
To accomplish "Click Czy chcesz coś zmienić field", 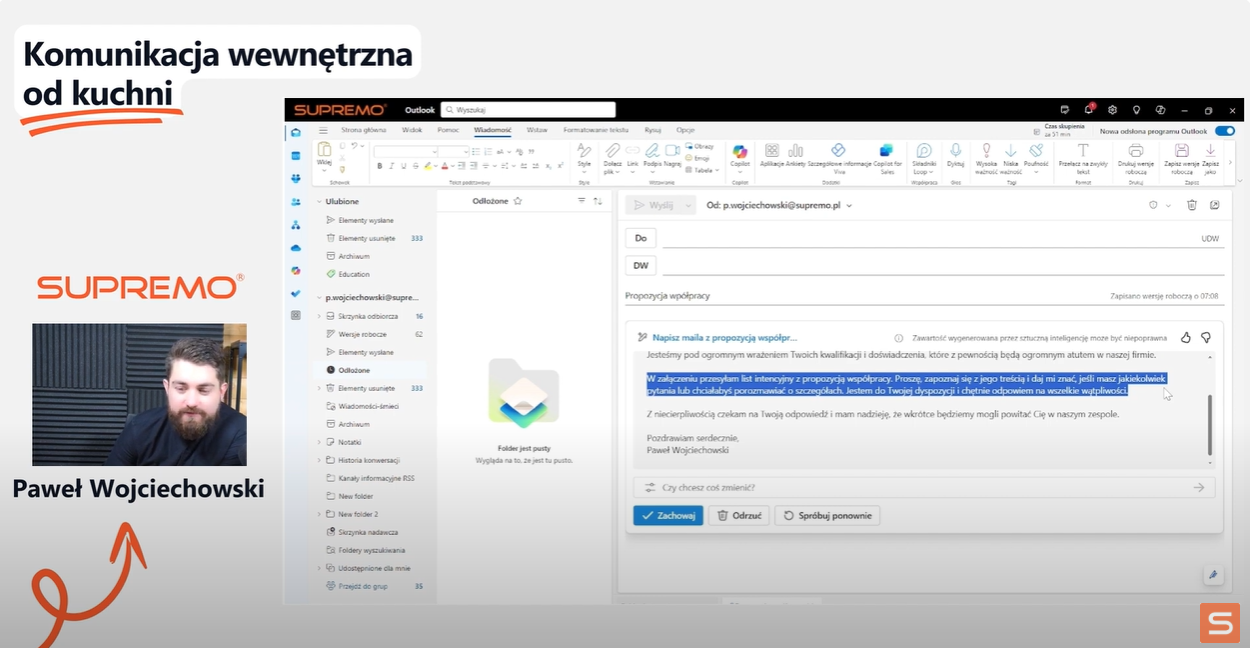I will [924, 488].
